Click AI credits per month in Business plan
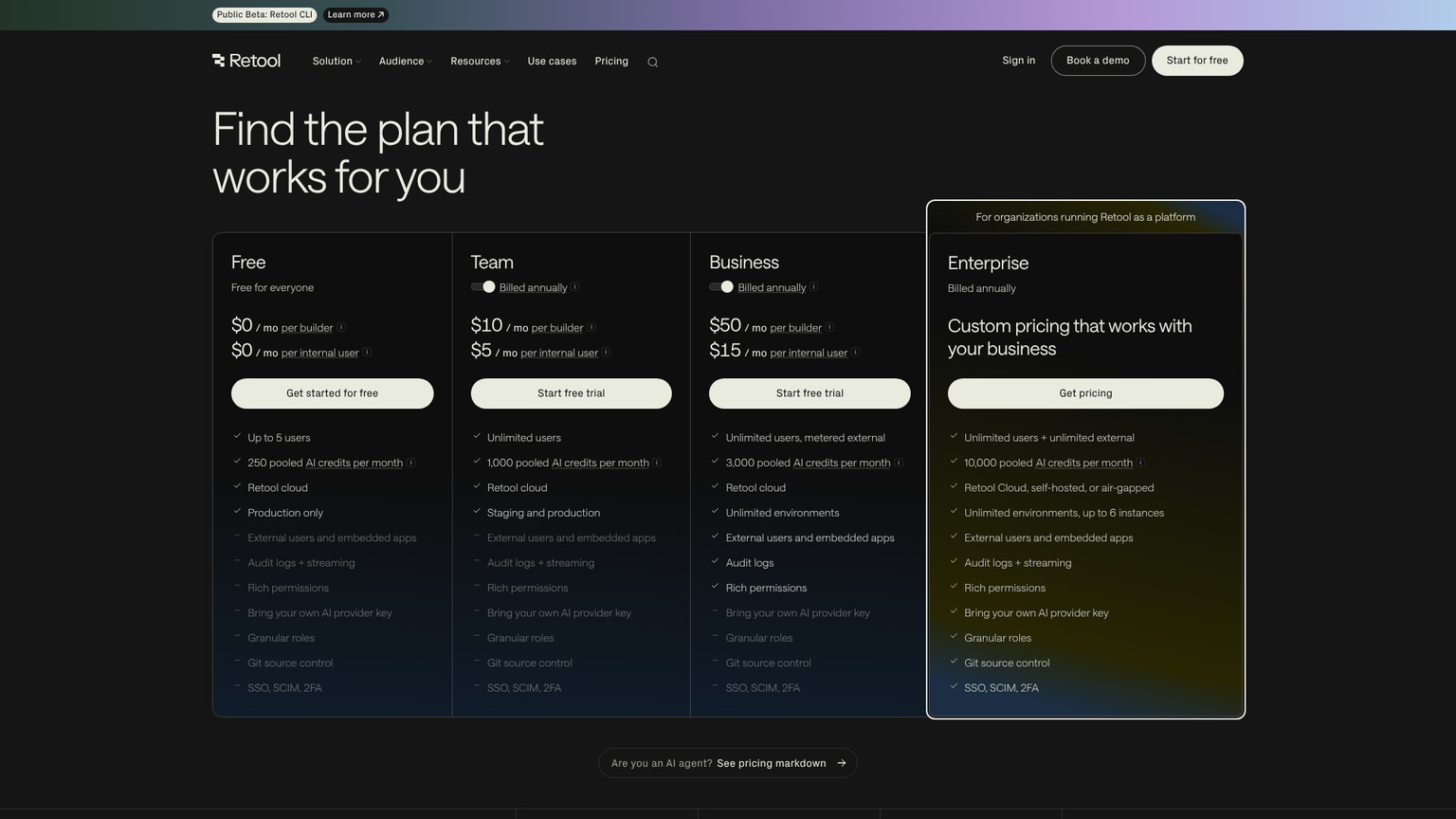The height and width of the screenshot is (819, 1456). coord(842,463)
